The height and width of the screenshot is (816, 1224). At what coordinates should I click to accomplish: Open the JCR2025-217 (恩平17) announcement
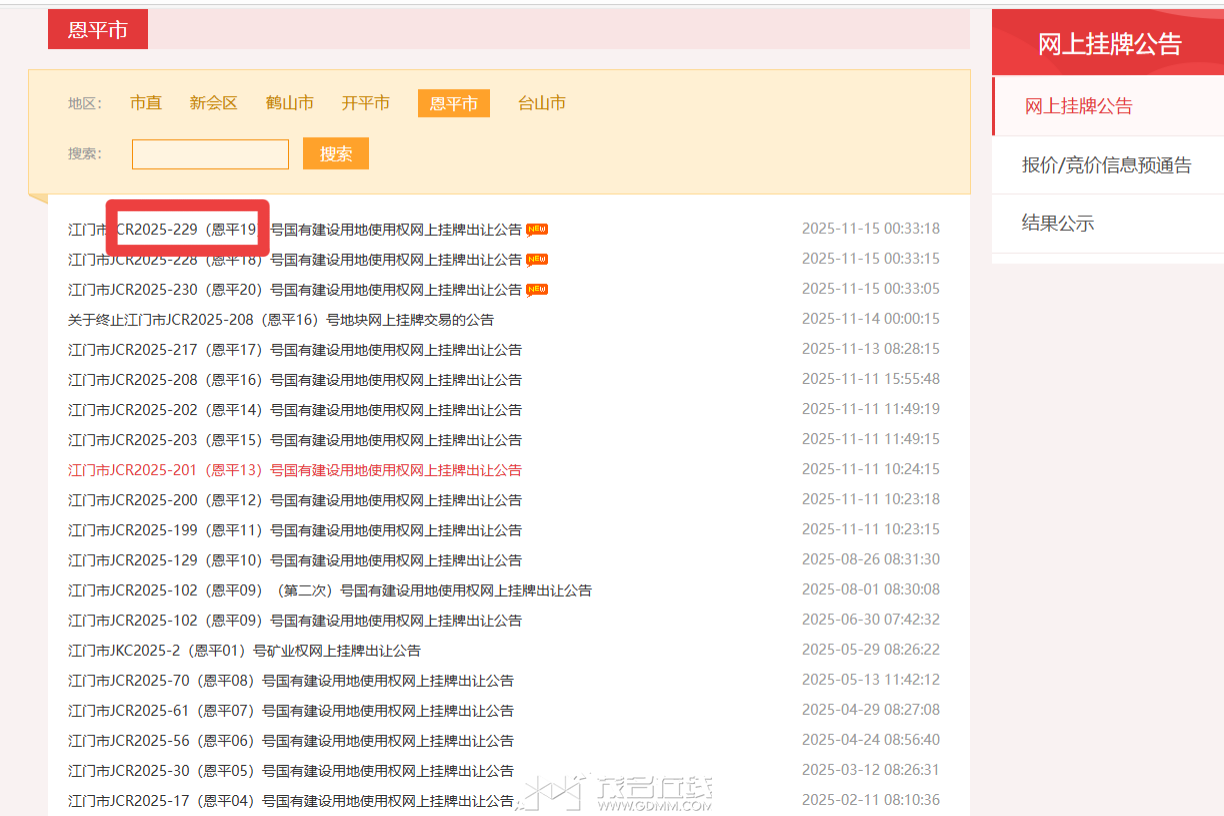coord(295,349)
